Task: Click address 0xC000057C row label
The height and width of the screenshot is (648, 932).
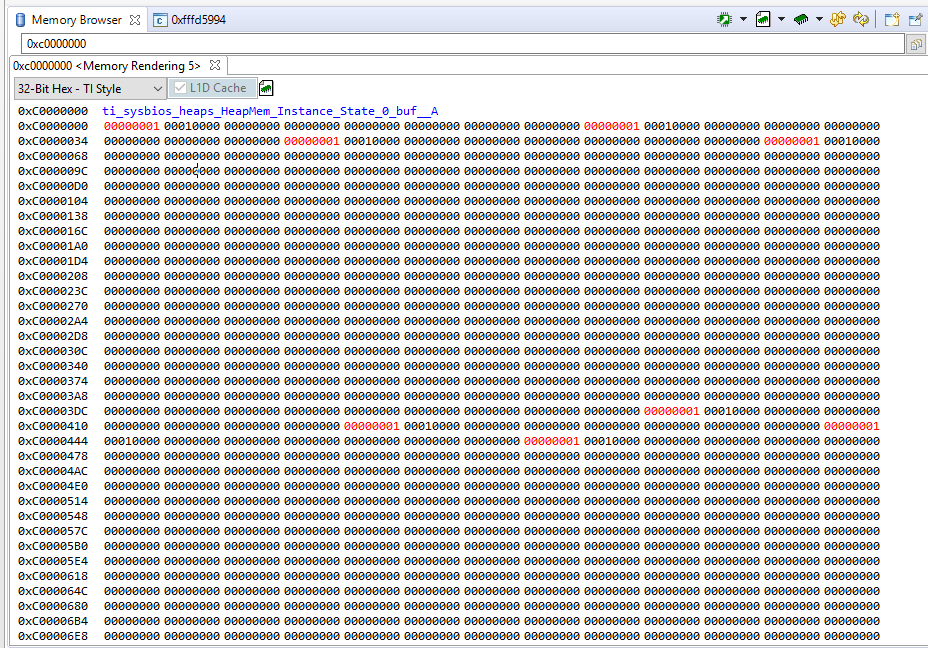Action: [x=53, y=531]
